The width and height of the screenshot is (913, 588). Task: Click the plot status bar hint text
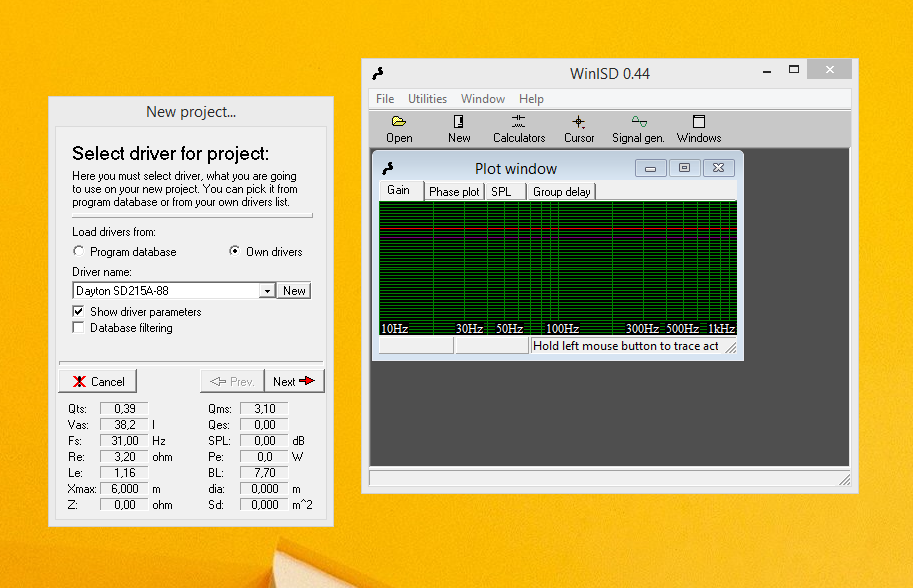tap(625, 346)
